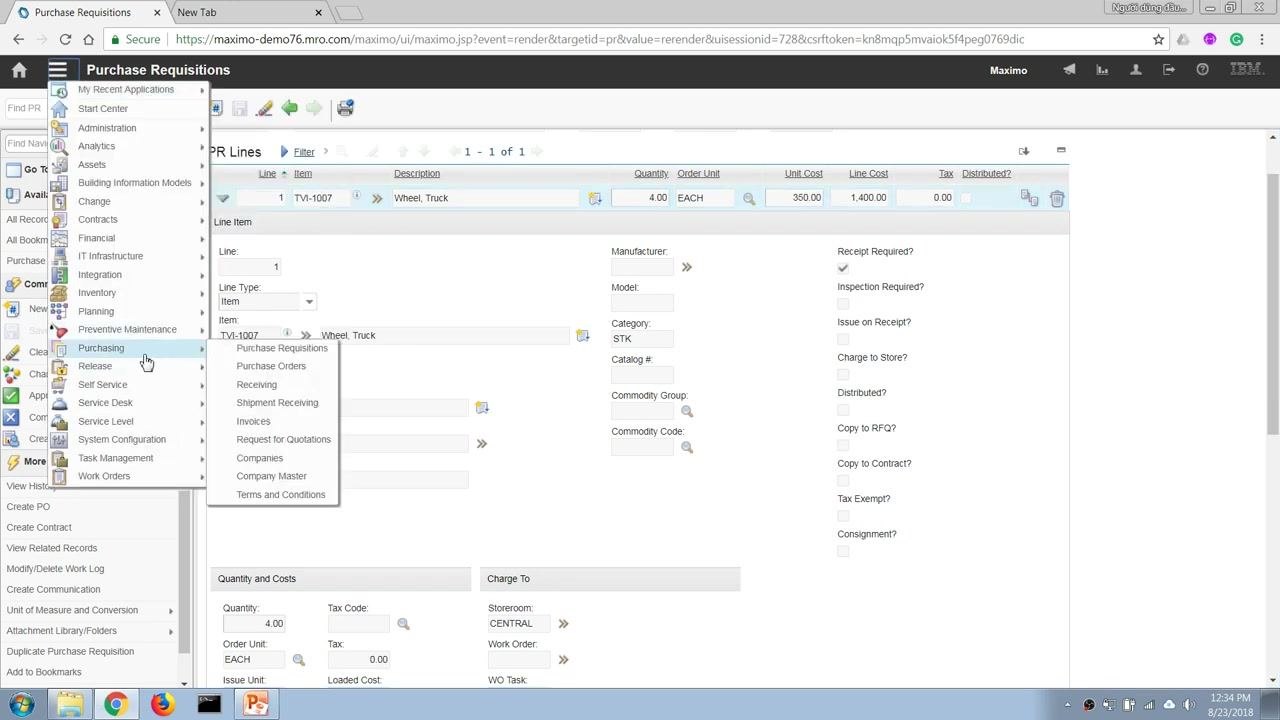Toggle Issue on Receipt checkbox
The height and width of the screenshot is (720, 1280).
pyautogui.click(x=843, y=339)
